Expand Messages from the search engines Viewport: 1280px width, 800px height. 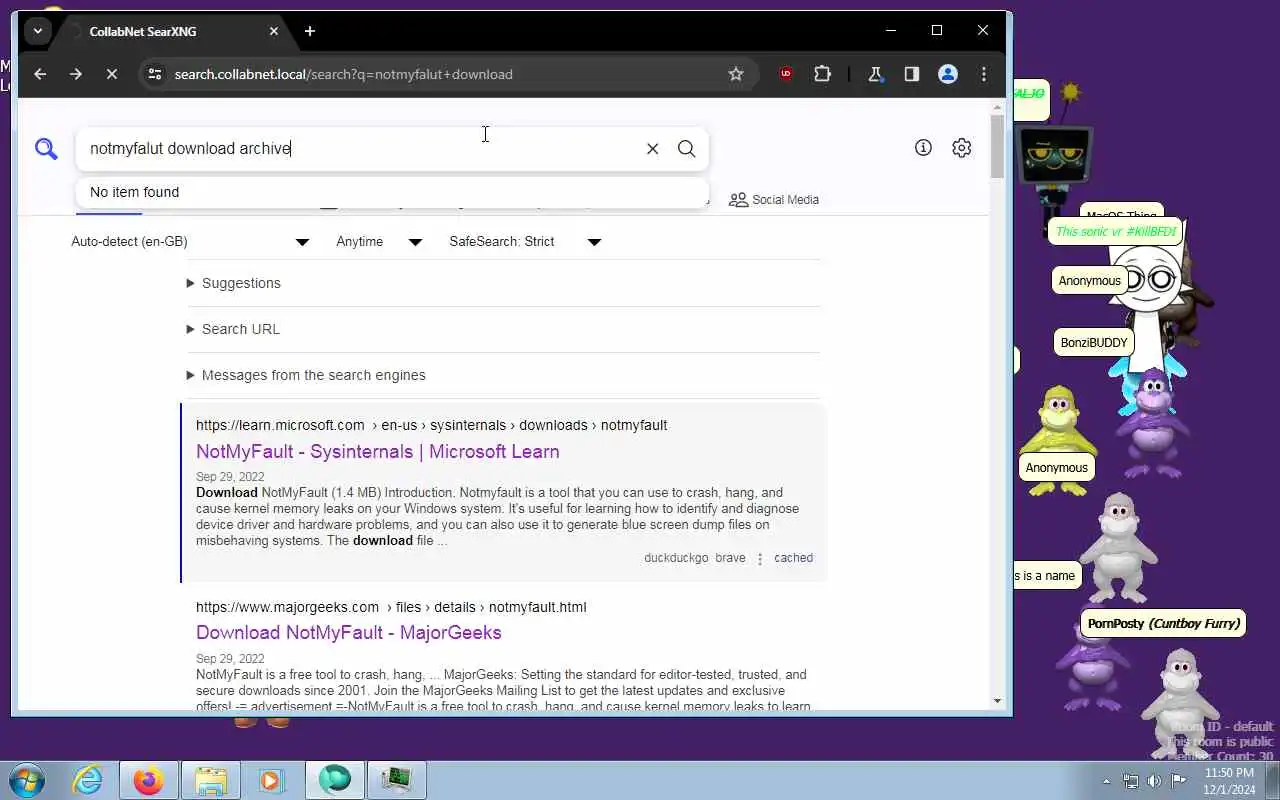click(306, 375)
